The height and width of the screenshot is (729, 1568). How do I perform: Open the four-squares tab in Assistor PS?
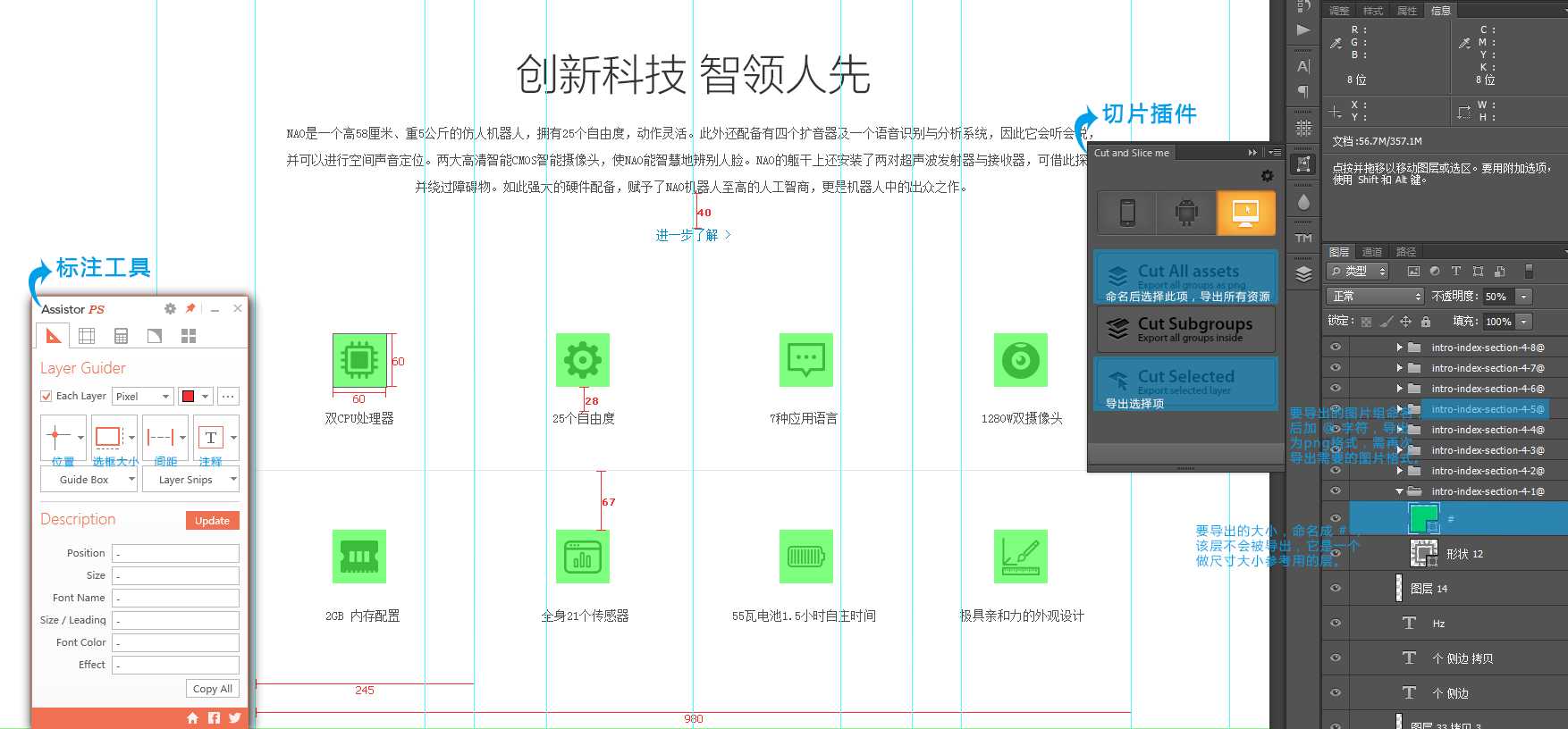(x=189, y=336)
